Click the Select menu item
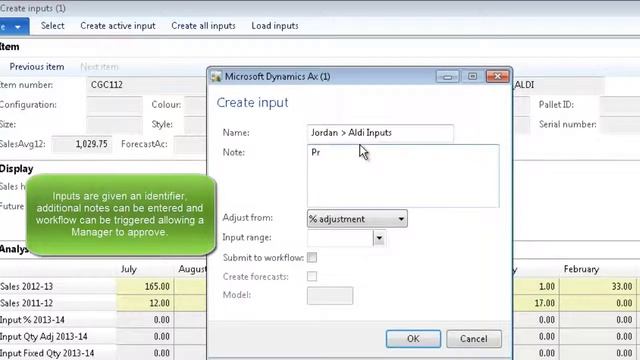 point(52,26)
